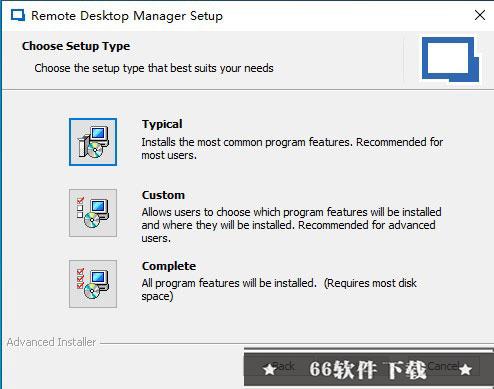This screenshot has height=389, width=494.
Task: Click the Remote Desktop Manager Setup title text
Action: 127,16
